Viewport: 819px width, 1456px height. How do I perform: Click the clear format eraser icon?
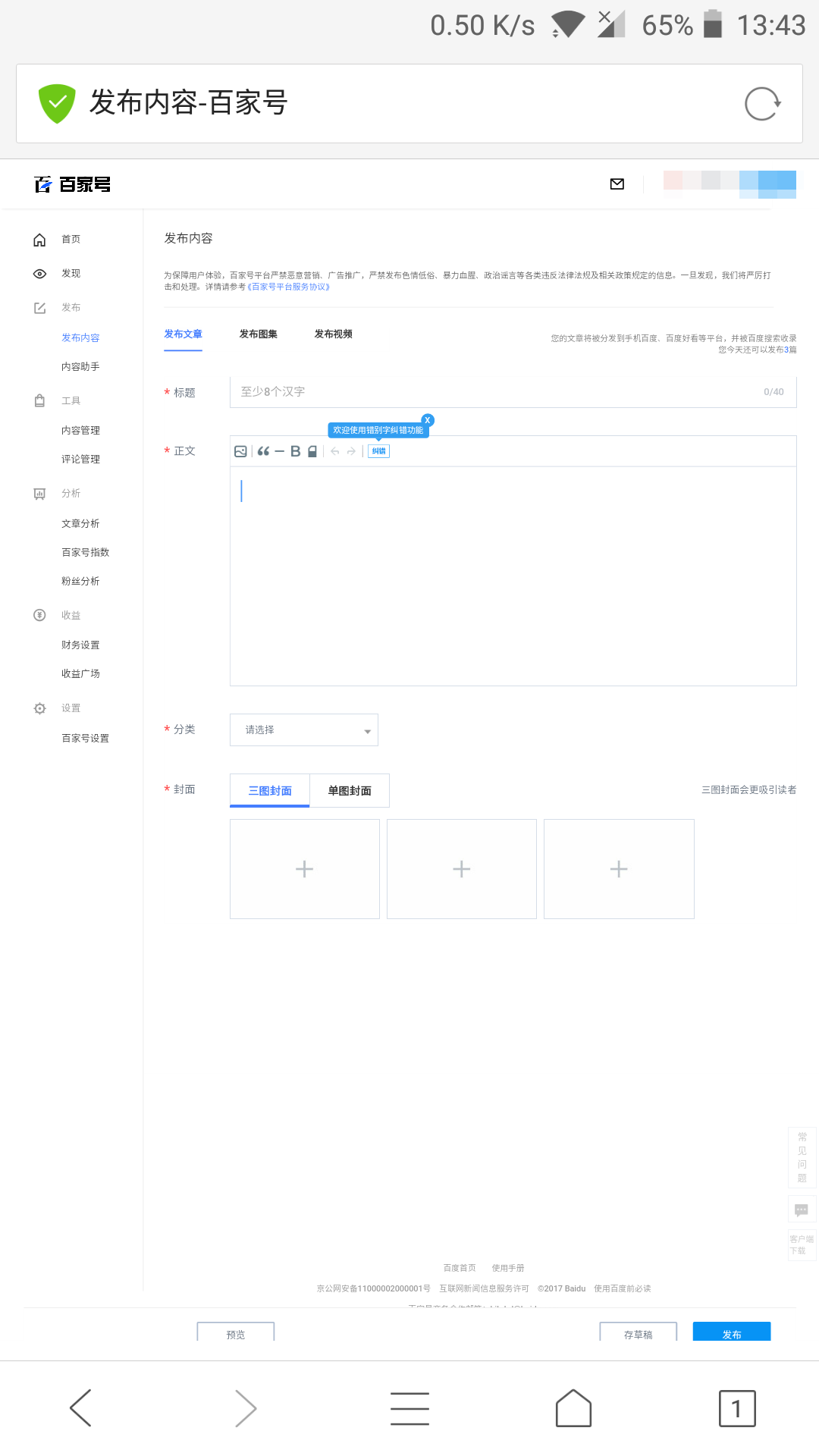click(312, 451)
